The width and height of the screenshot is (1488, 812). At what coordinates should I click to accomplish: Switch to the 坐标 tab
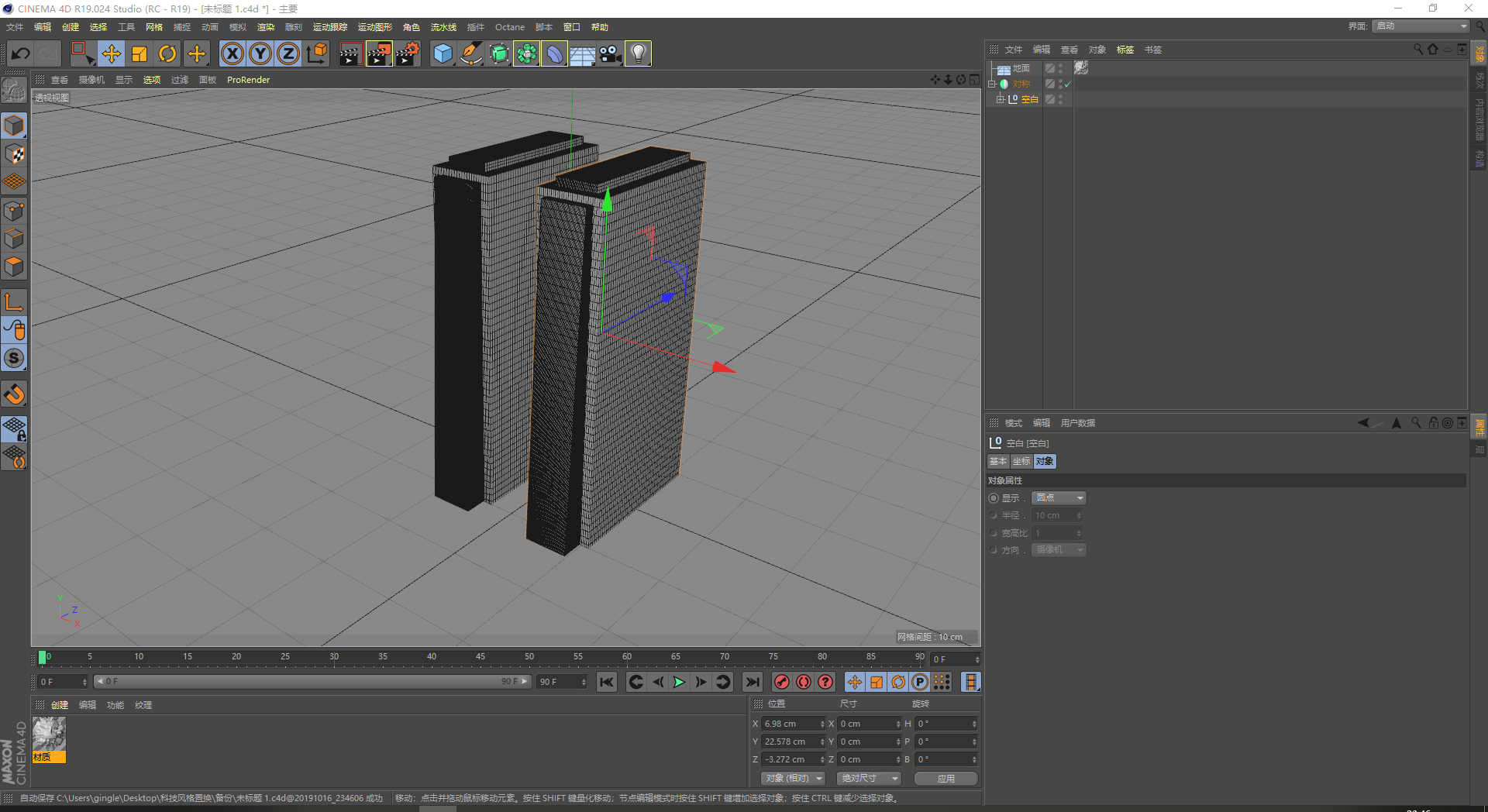tap(1021, 461)
